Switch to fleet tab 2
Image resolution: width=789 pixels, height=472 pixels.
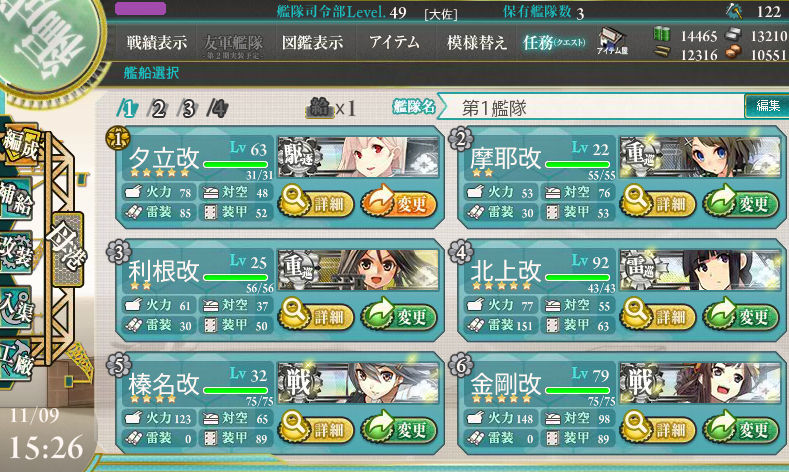(157, 108)
